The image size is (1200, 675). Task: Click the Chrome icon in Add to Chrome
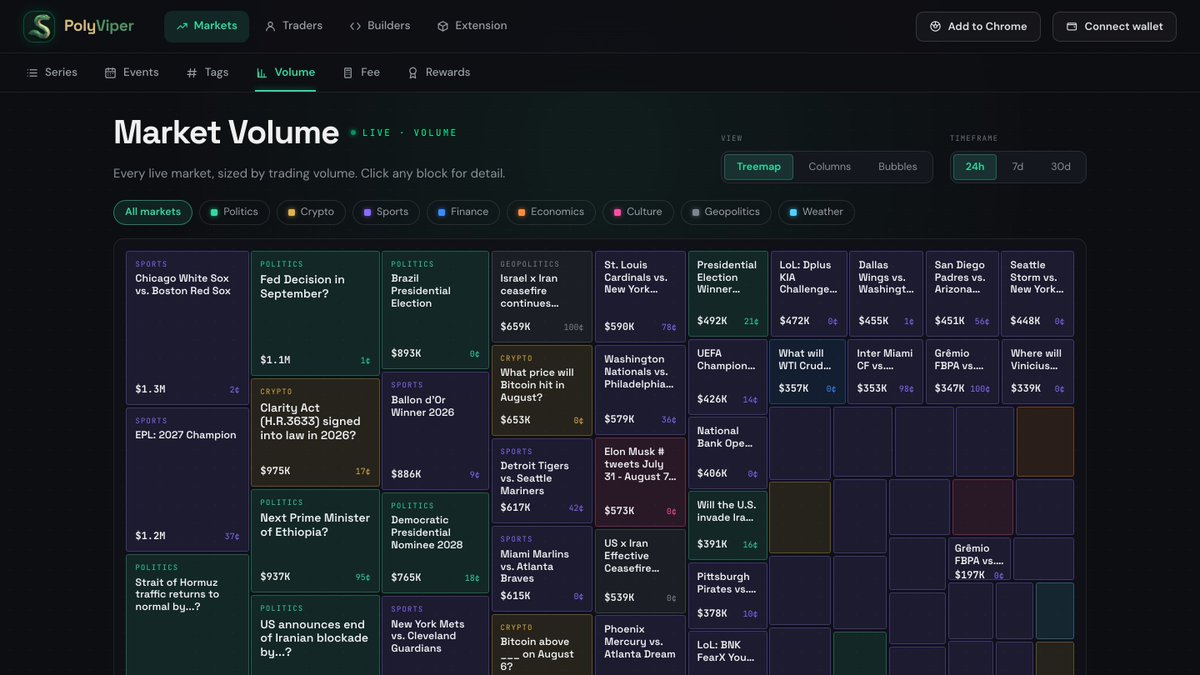(935, 27)
